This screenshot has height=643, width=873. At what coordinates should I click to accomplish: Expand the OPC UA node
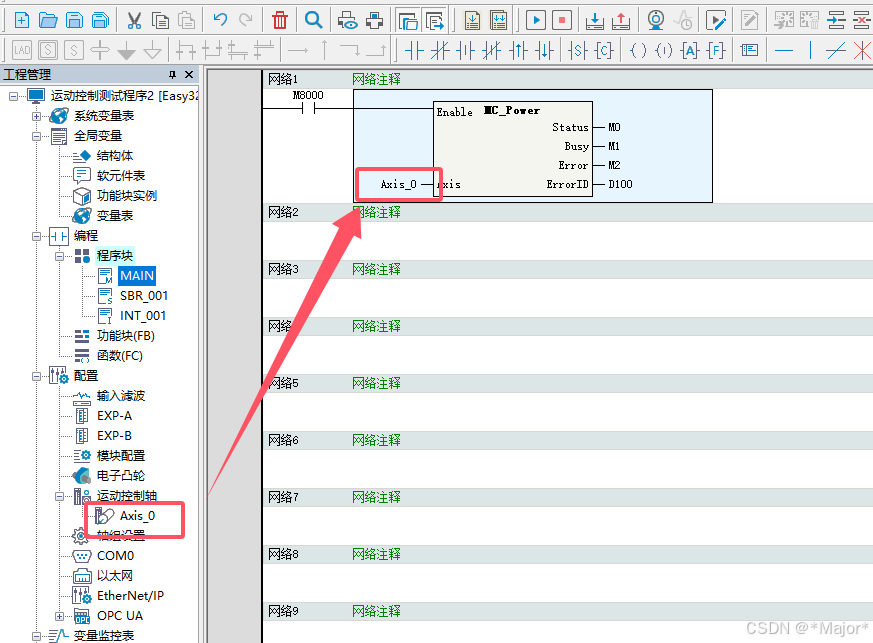[x=59, y=616]
